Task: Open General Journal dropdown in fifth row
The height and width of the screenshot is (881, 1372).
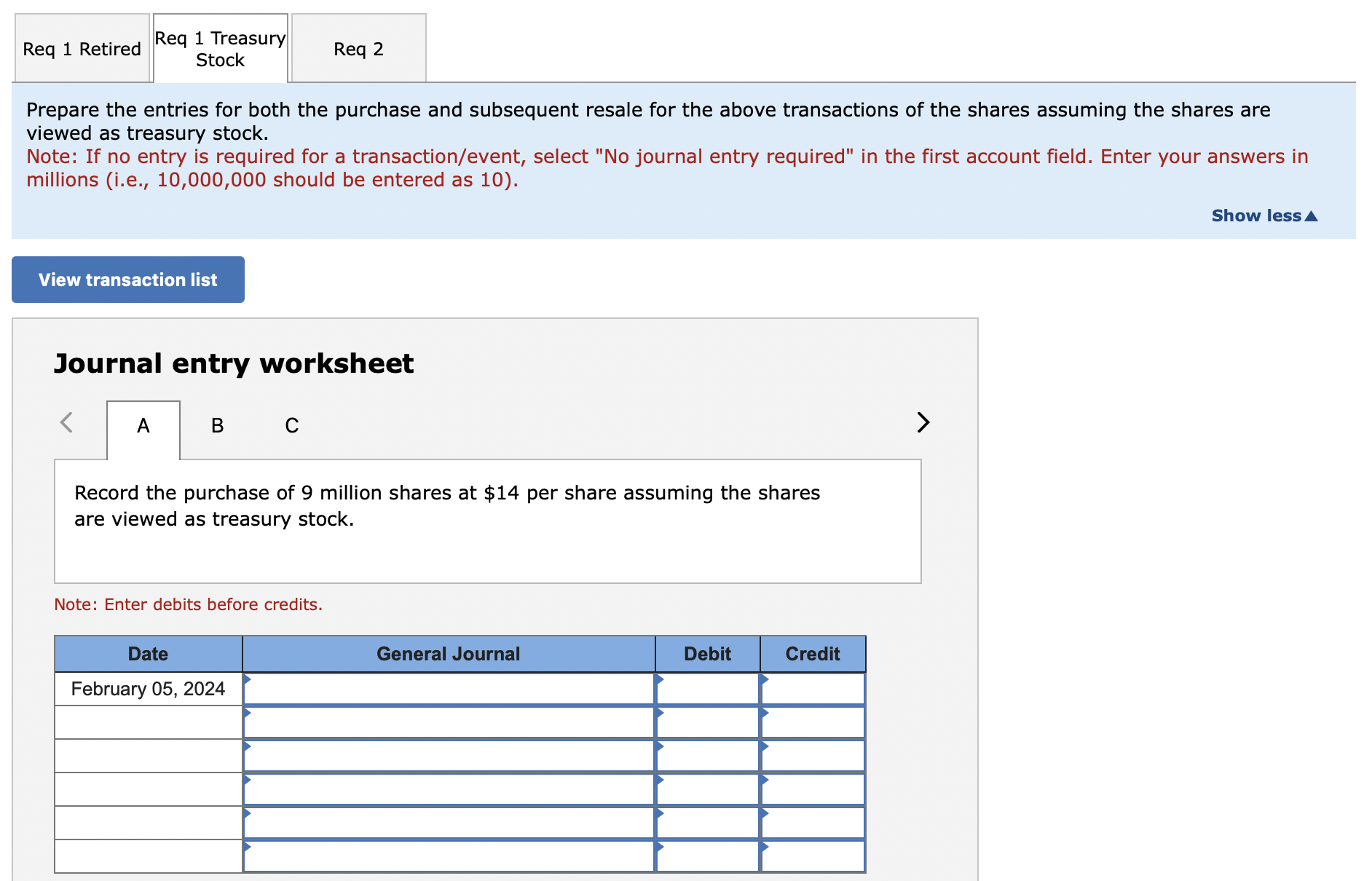Action: click(449, 823)
